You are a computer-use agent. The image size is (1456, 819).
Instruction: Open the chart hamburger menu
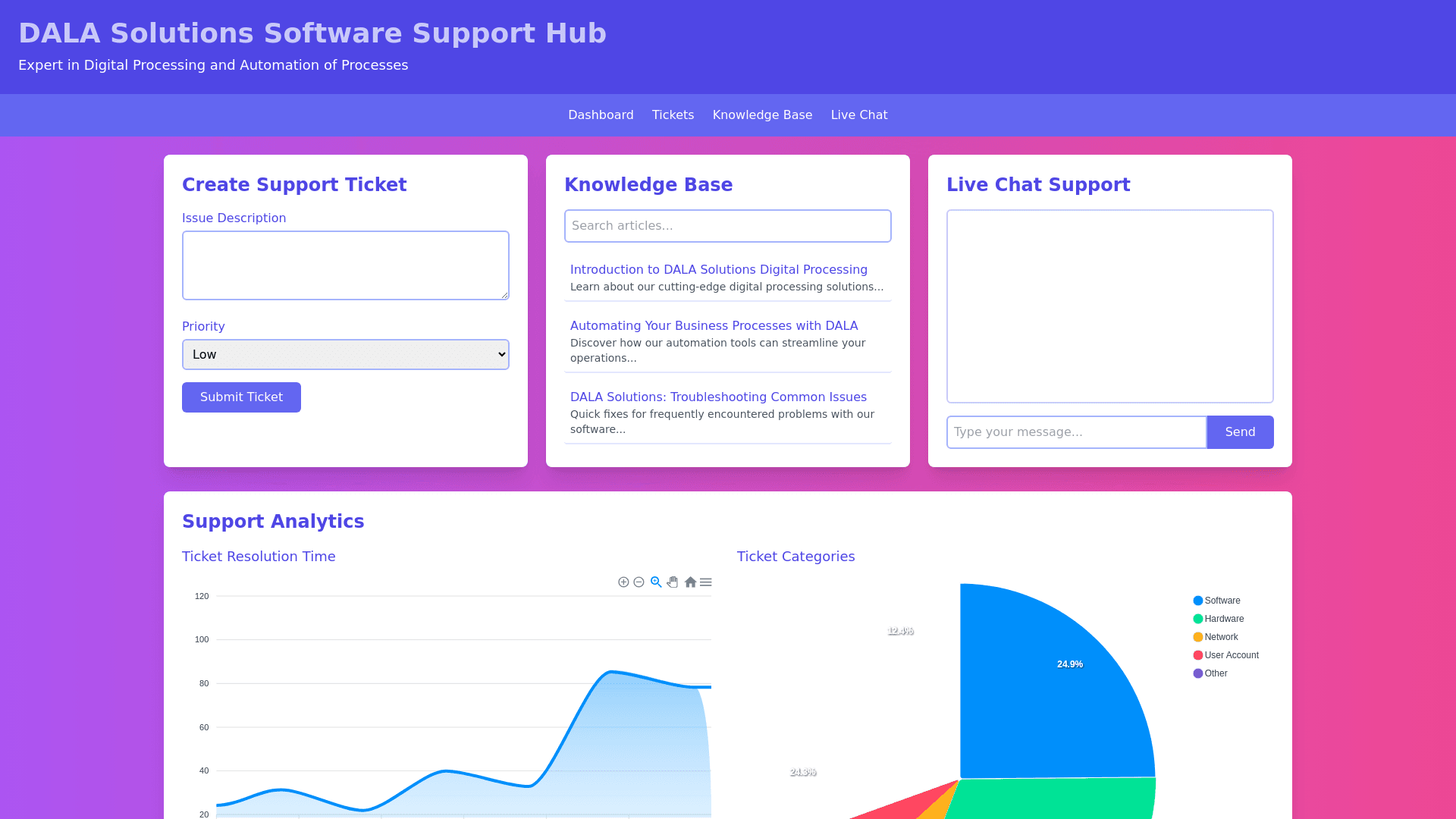[706, 582]
